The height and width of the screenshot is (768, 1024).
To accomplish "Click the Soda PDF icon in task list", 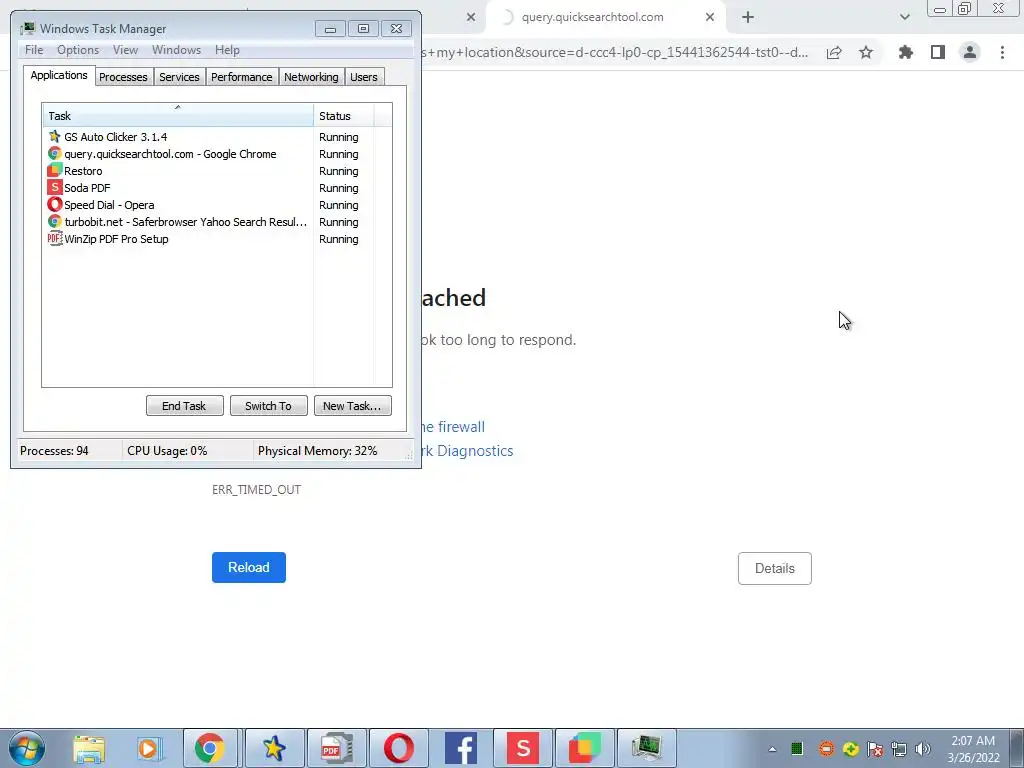I will tap(55, 187).
